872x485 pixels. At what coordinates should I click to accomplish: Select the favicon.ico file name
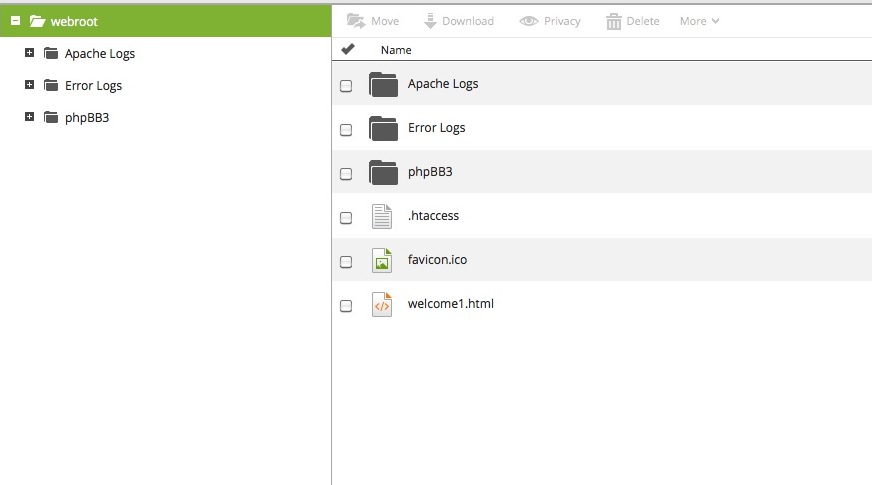[x=437, y=260]
